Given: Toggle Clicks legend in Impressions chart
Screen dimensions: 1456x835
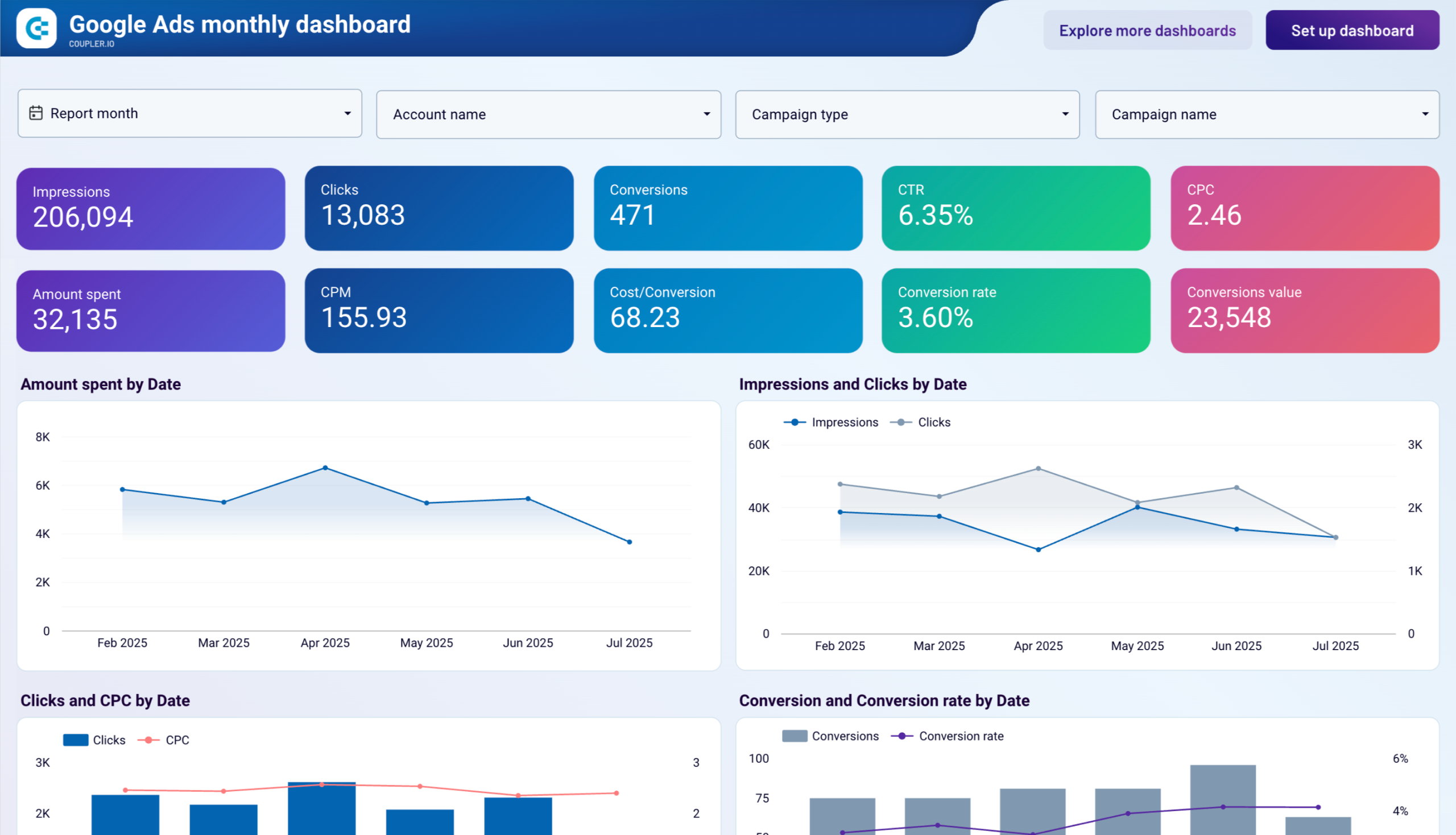Looking at the screenshot, I should [x=901, y=423].
